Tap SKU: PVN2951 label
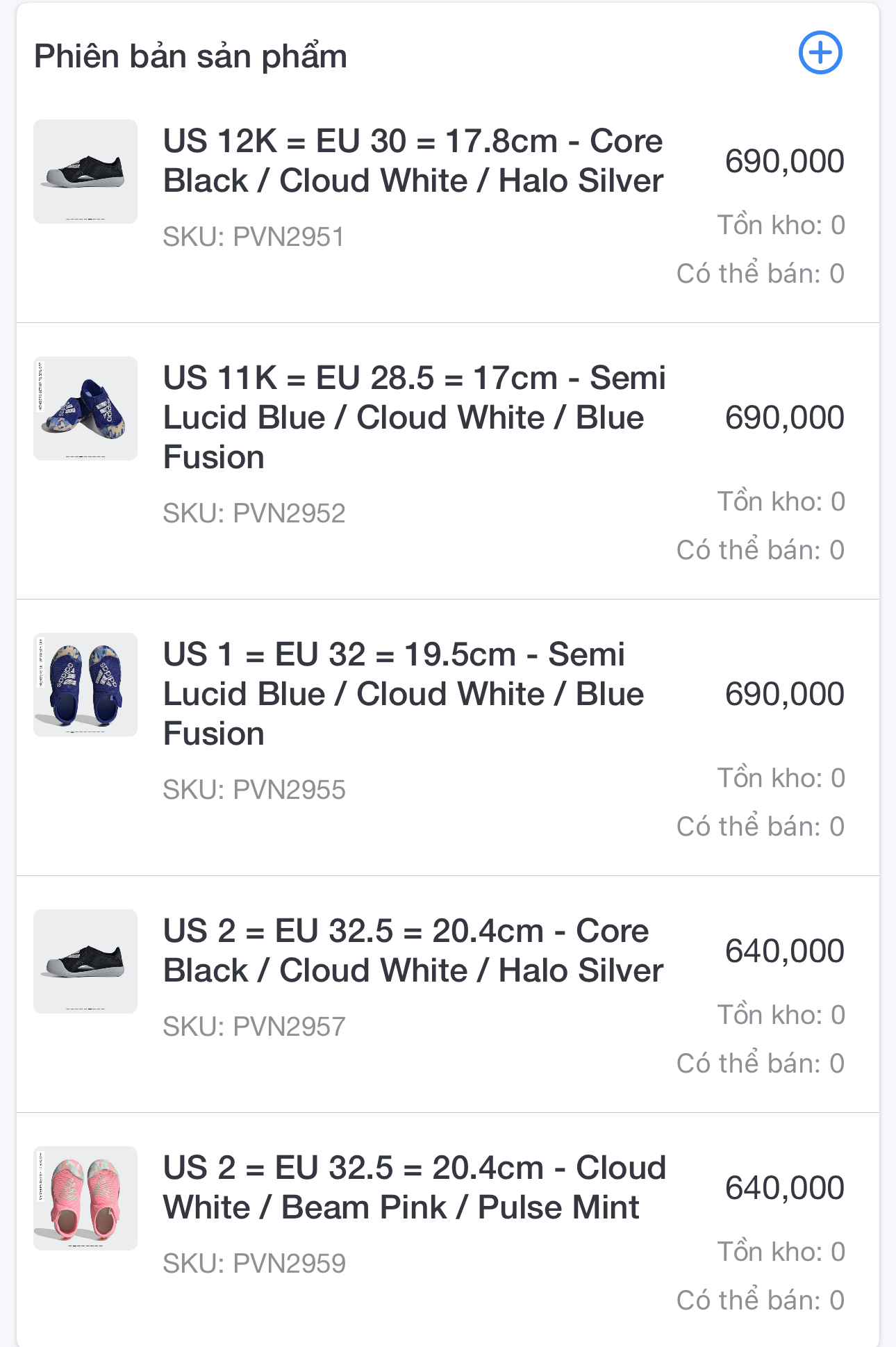 pos(254,237)
